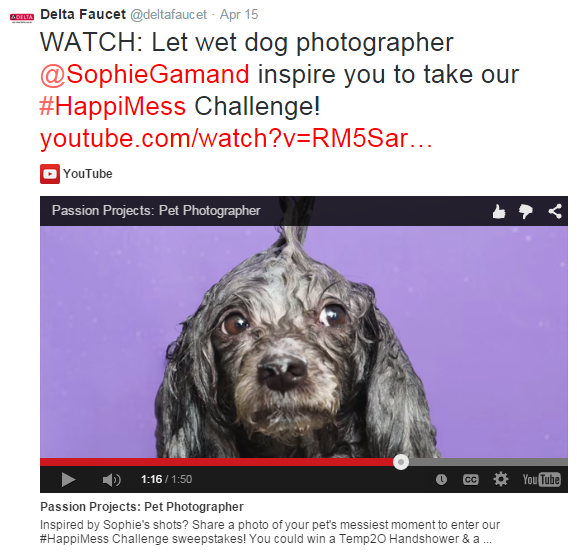The width and height of the screenshot is (577, 553).
Task: Click the Watch Later clock icon
Action: [441, 479]
